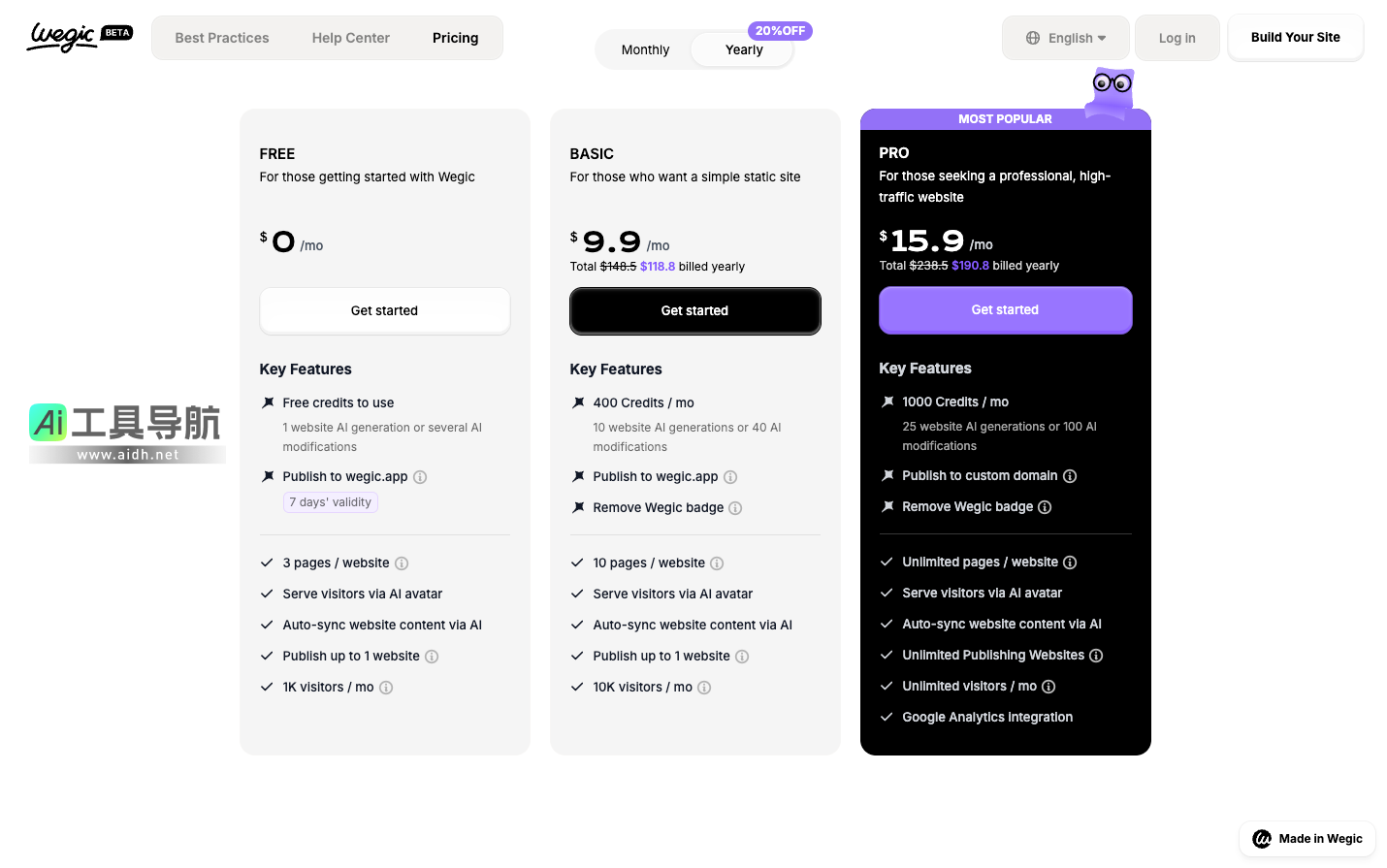The image size is (1387, 868).
Task: Click info icon next to Free plan's Publish to wegic.app
Action: [x=420, y=477]
